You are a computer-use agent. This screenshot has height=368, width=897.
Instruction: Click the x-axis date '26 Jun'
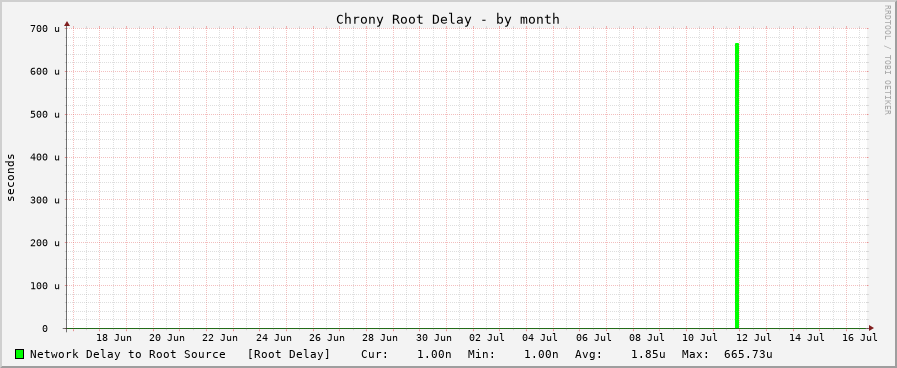pyautogui.click(x=327, y=338)
